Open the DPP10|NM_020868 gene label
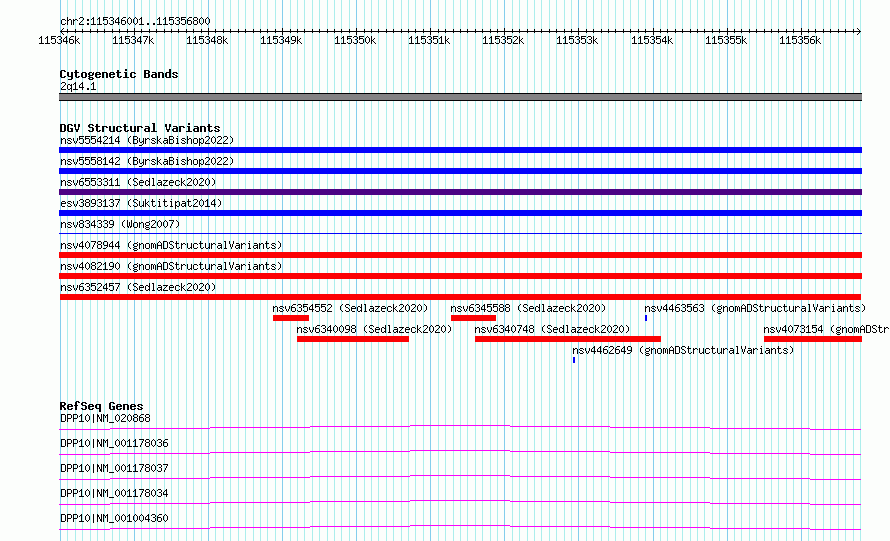890x541 pixels. pos(106,418)
